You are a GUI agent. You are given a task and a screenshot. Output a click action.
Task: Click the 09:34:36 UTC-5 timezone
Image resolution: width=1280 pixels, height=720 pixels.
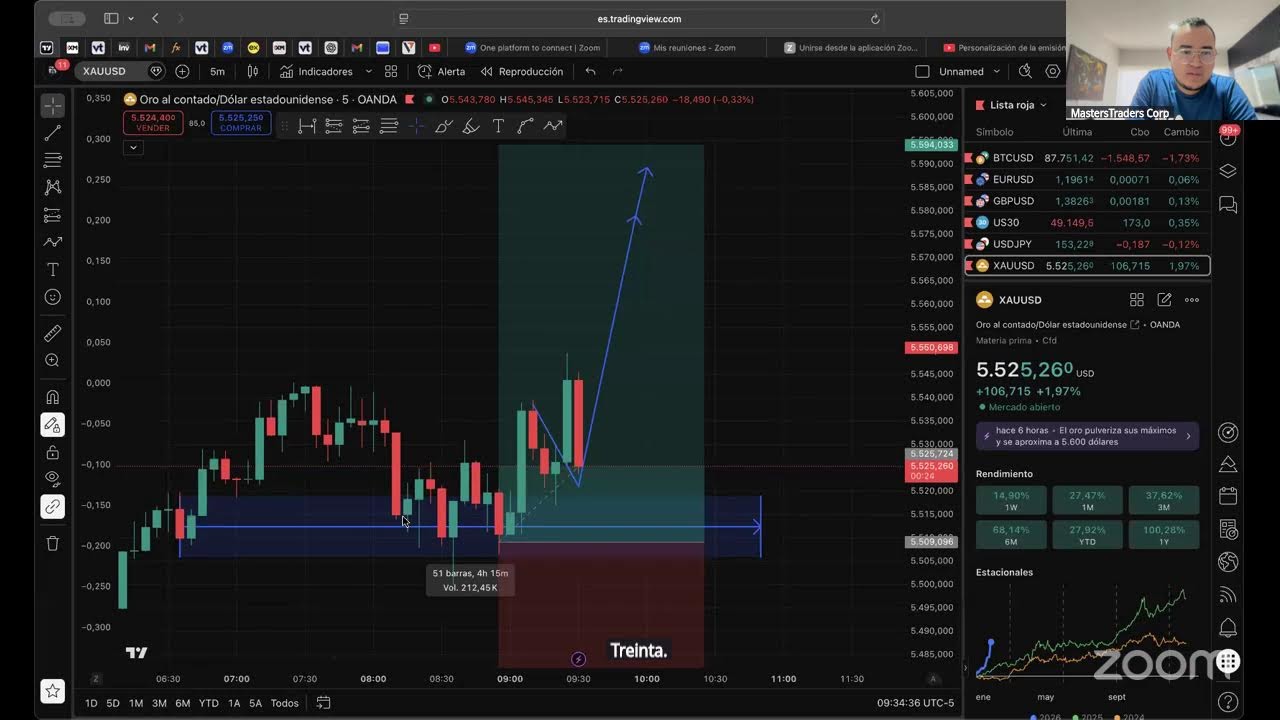click(915, 703)
